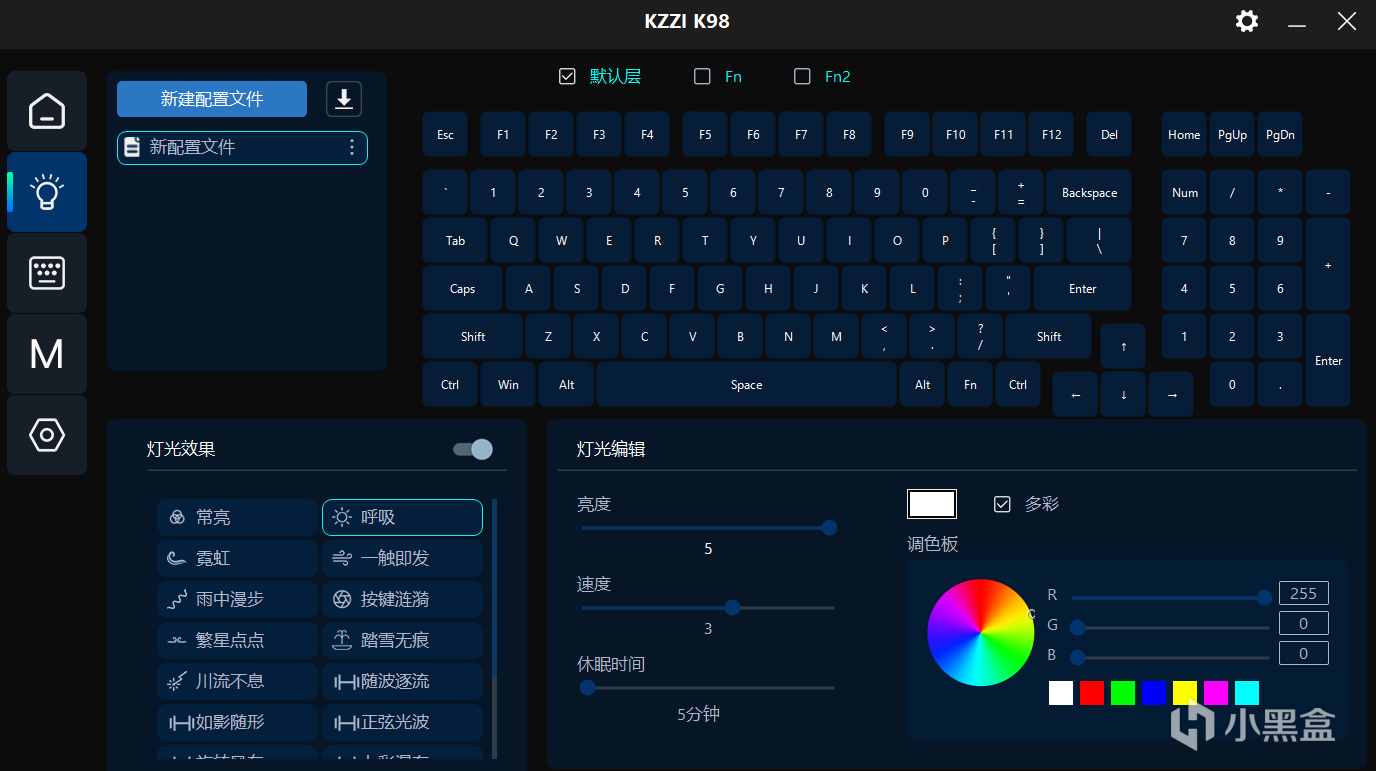The width and height of the screenshot is (1376, 771).
Task: Select the Home key on the layout
Action: coord(1184,135)
